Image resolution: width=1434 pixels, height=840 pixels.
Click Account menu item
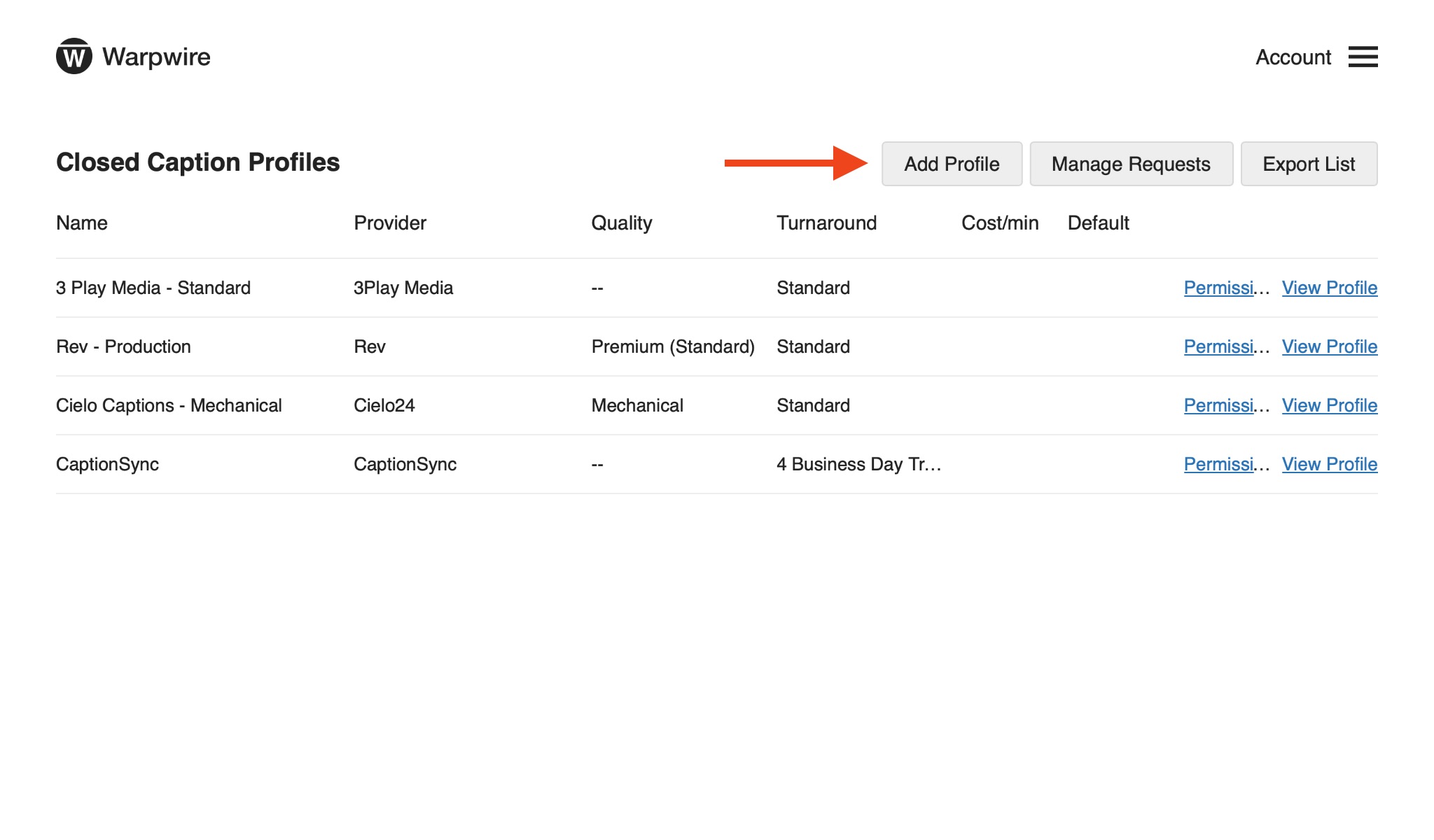(1293, 56)
